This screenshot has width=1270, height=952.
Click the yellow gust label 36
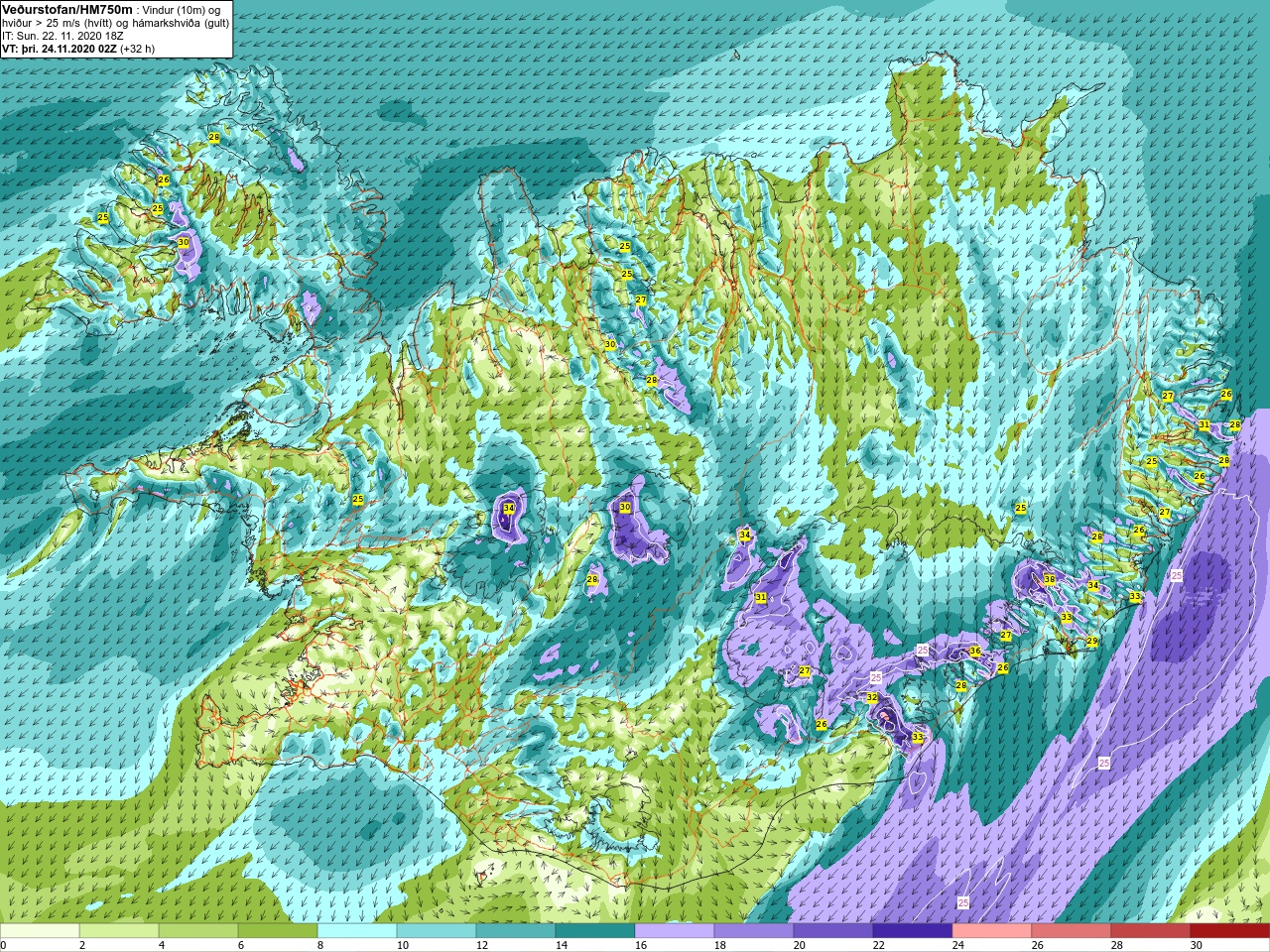(x=975, y=652)
